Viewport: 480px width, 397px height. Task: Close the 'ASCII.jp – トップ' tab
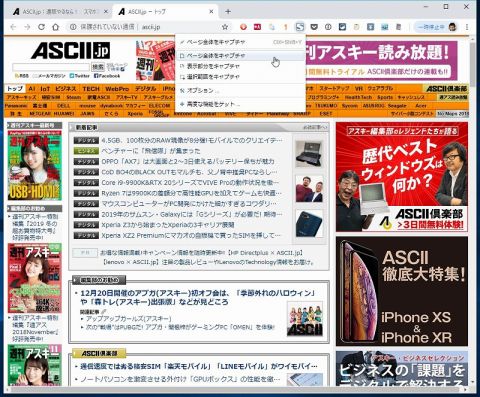(x=211, y=12)
